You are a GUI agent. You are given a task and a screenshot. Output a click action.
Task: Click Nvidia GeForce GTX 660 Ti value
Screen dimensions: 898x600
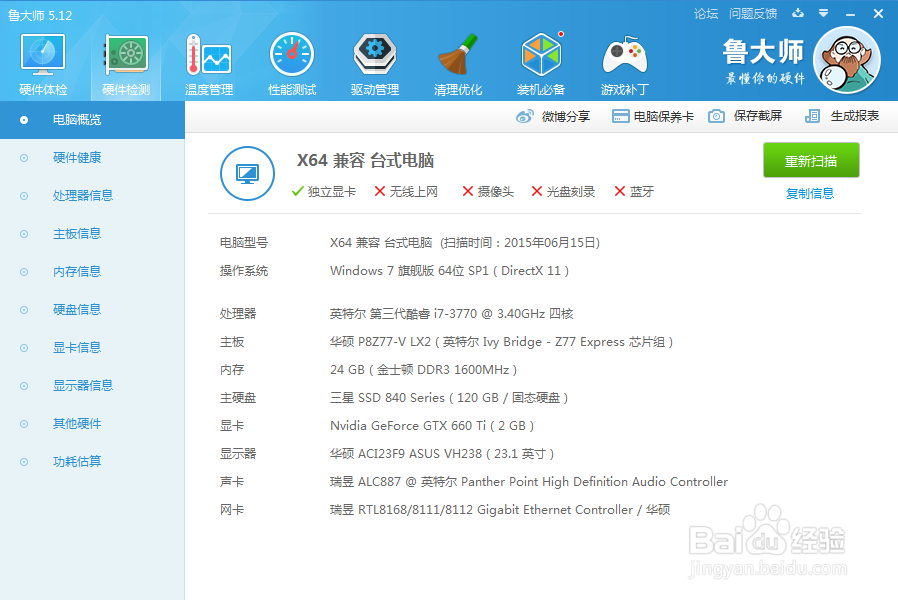click(x=432, y=426)
